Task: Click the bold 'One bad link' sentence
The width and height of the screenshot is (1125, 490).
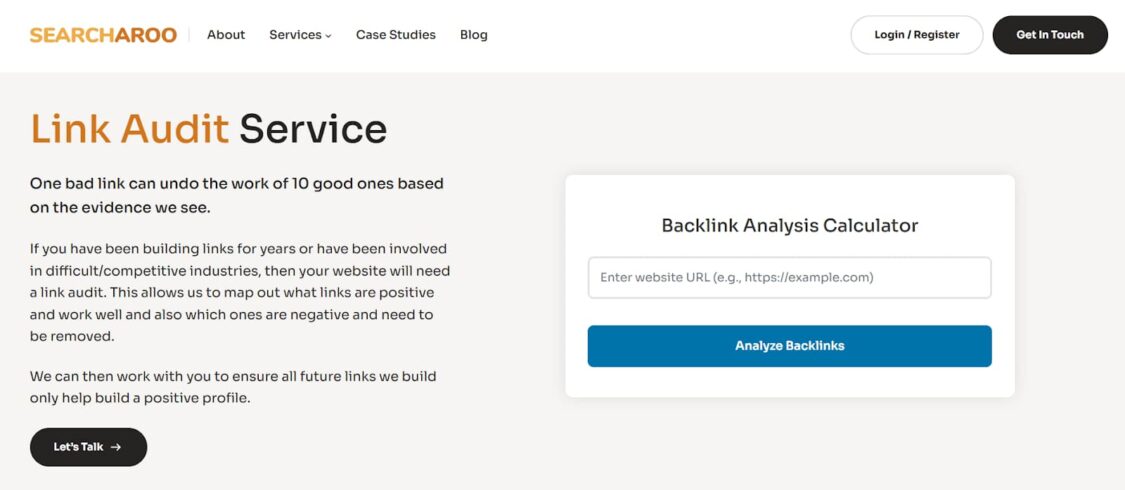Action: 237,195
